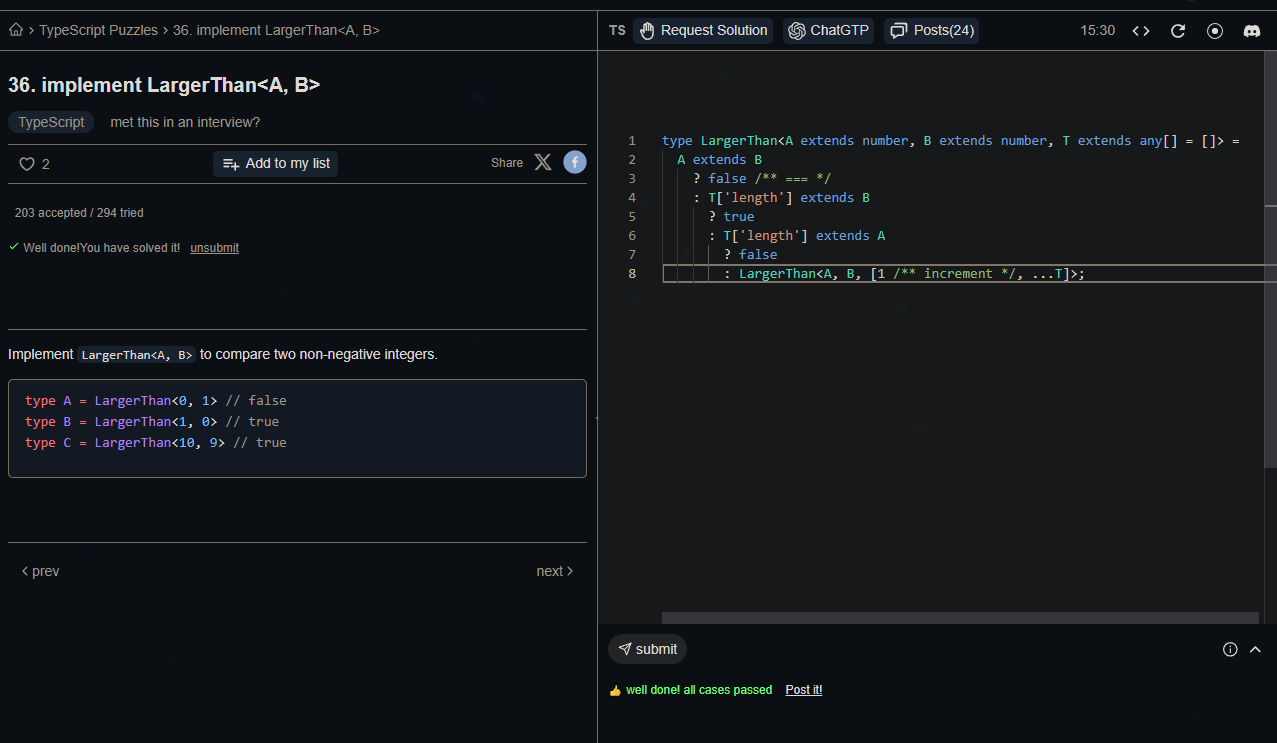Select the TypeScript tag

tap(51, 122)
